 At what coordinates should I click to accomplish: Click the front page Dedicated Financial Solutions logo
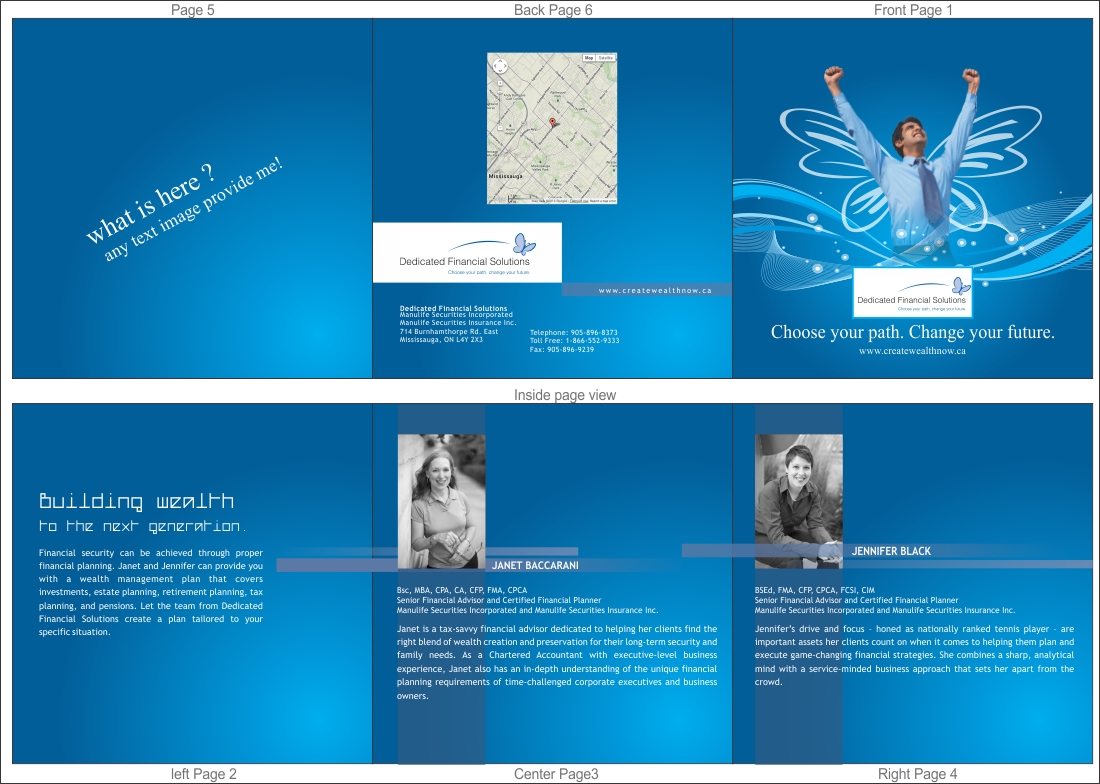tap(912, 292)
